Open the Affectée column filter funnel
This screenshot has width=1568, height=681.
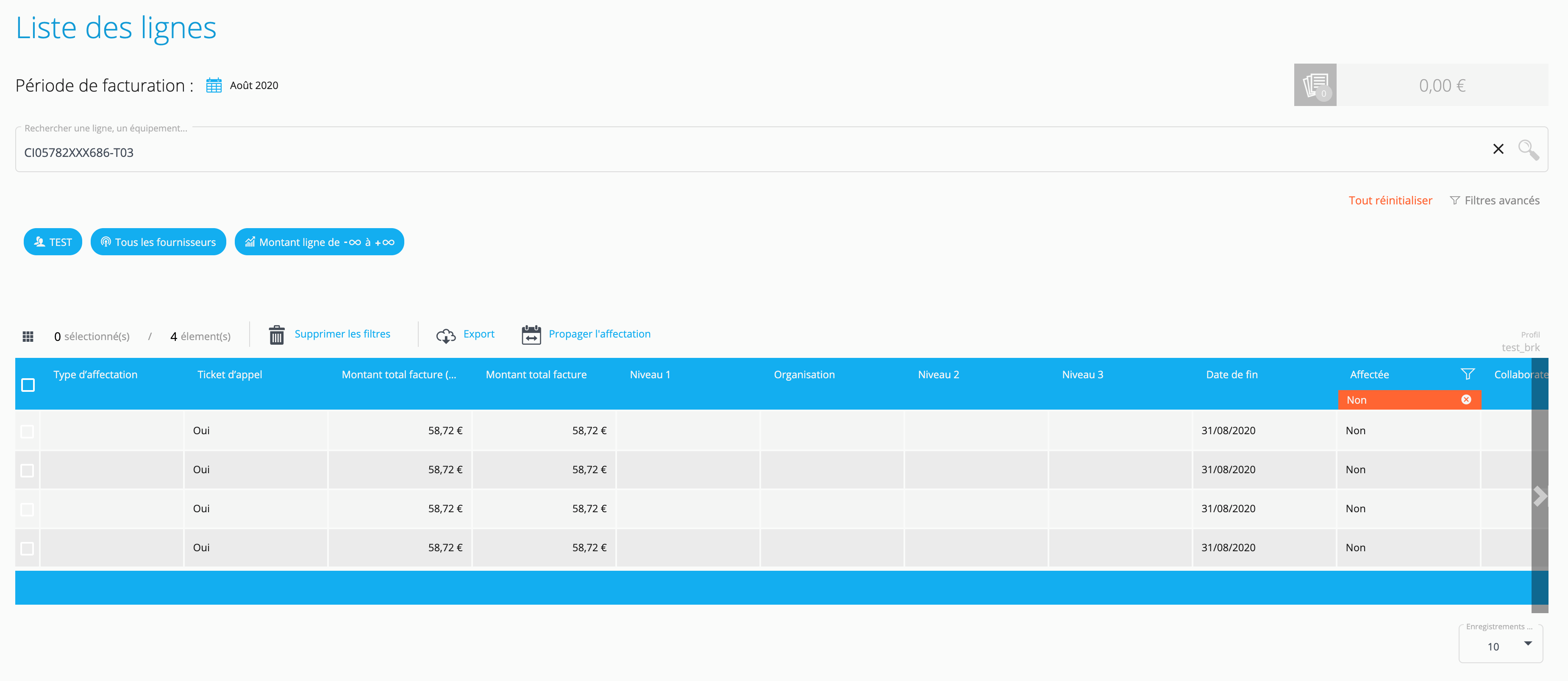(1467, 374)
